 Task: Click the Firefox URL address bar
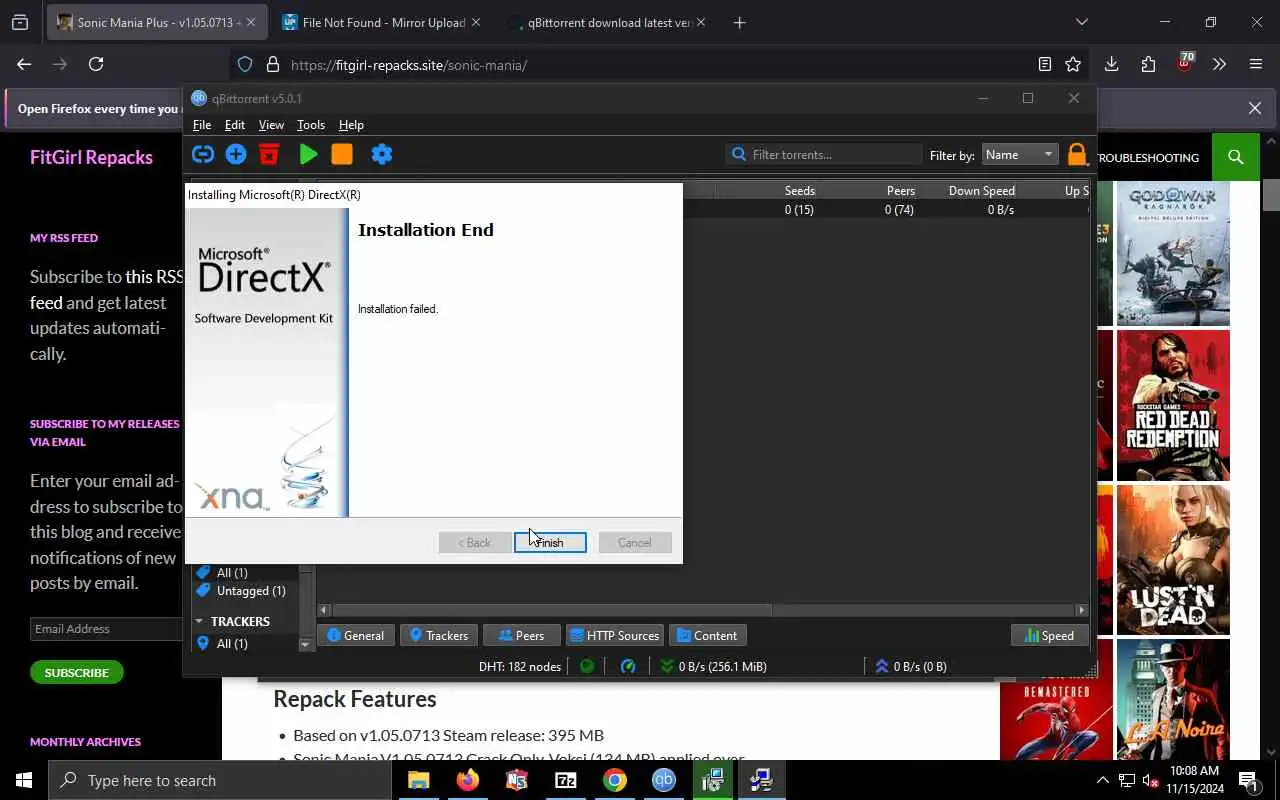pyautogui.click(x=657, y=65)
